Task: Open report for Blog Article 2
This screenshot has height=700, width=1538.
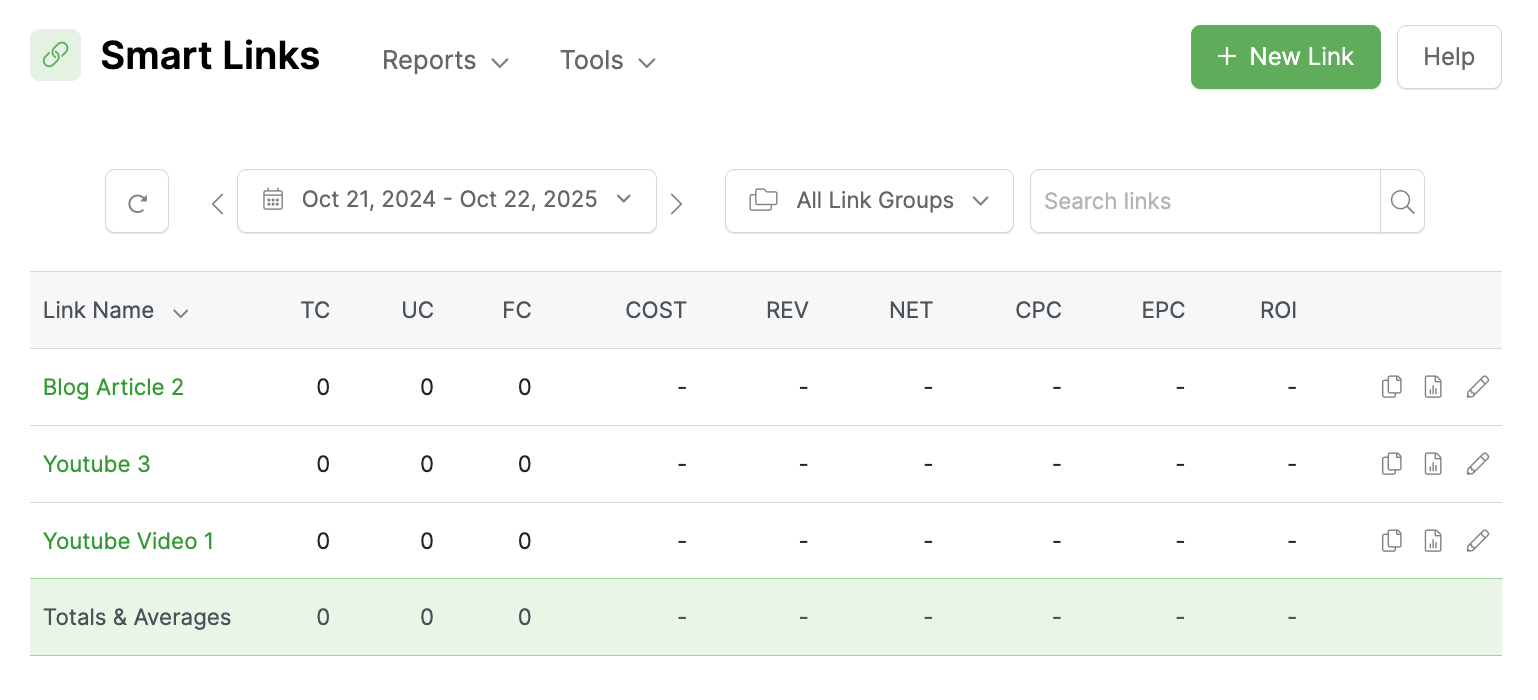Action: 1433,387
